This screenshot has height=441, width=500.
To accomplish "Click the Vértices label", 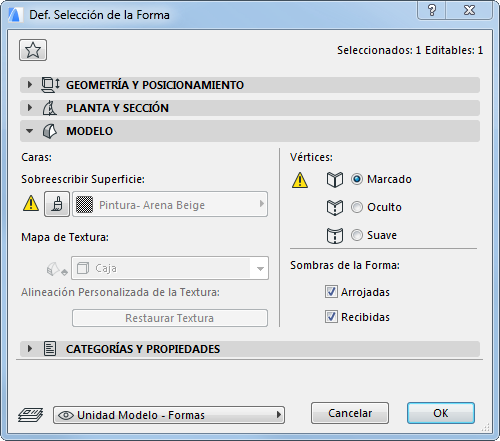I will pos(311,157).
